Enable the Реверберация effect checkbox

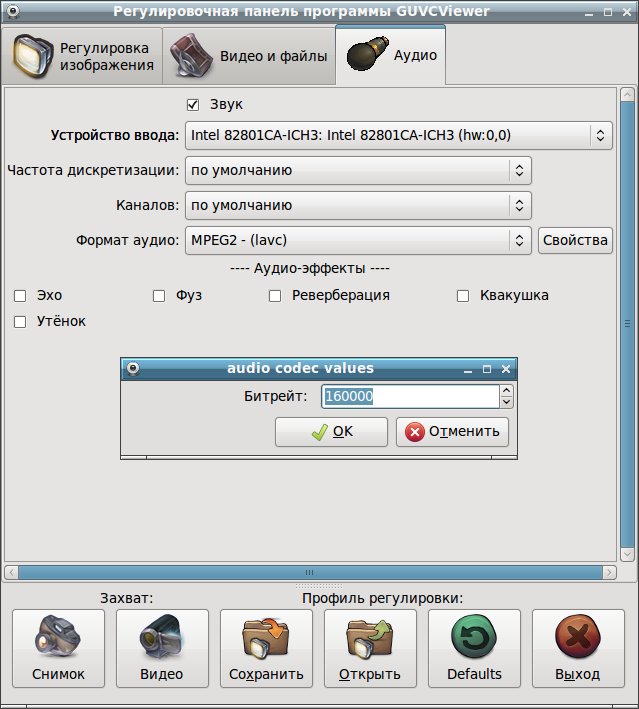coord(275,296)
